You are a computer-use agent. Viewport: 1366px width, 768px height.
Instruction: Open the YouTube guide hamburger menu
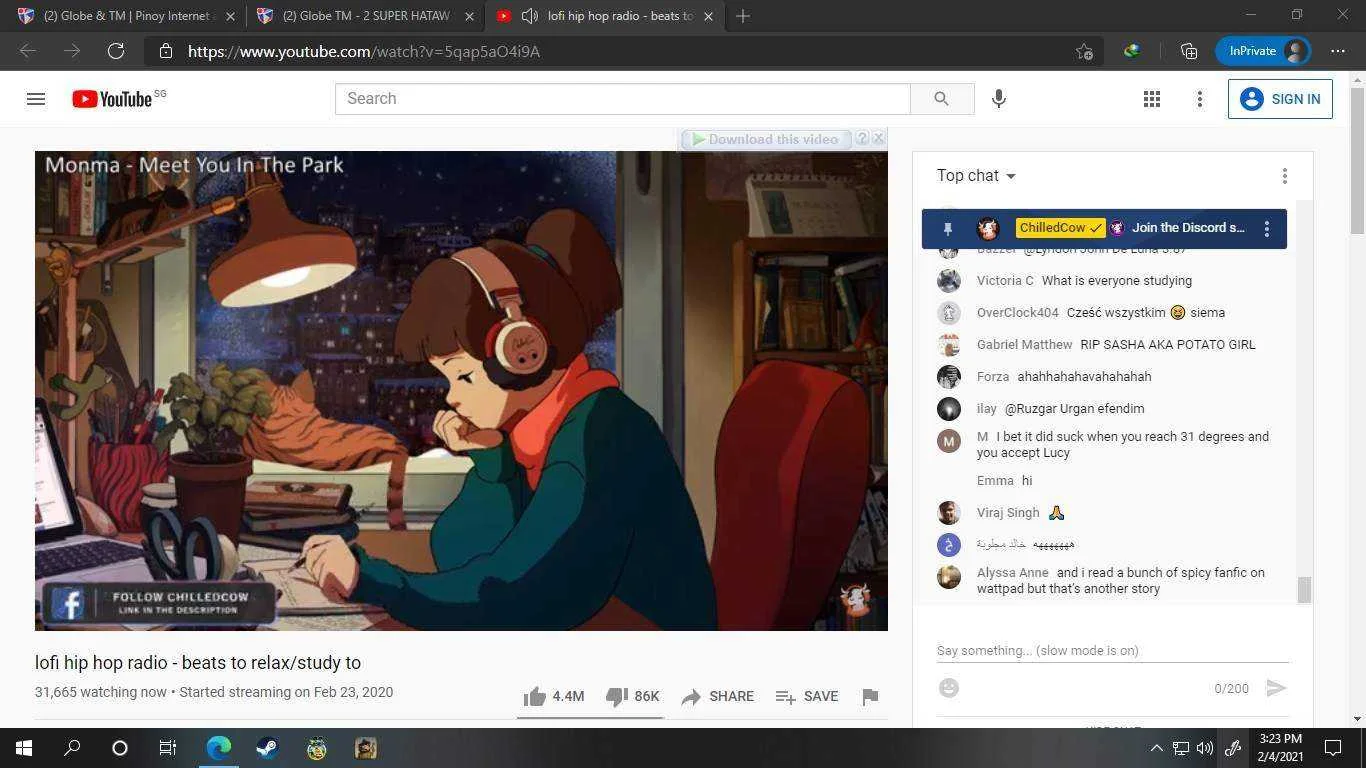coord(36,99)
